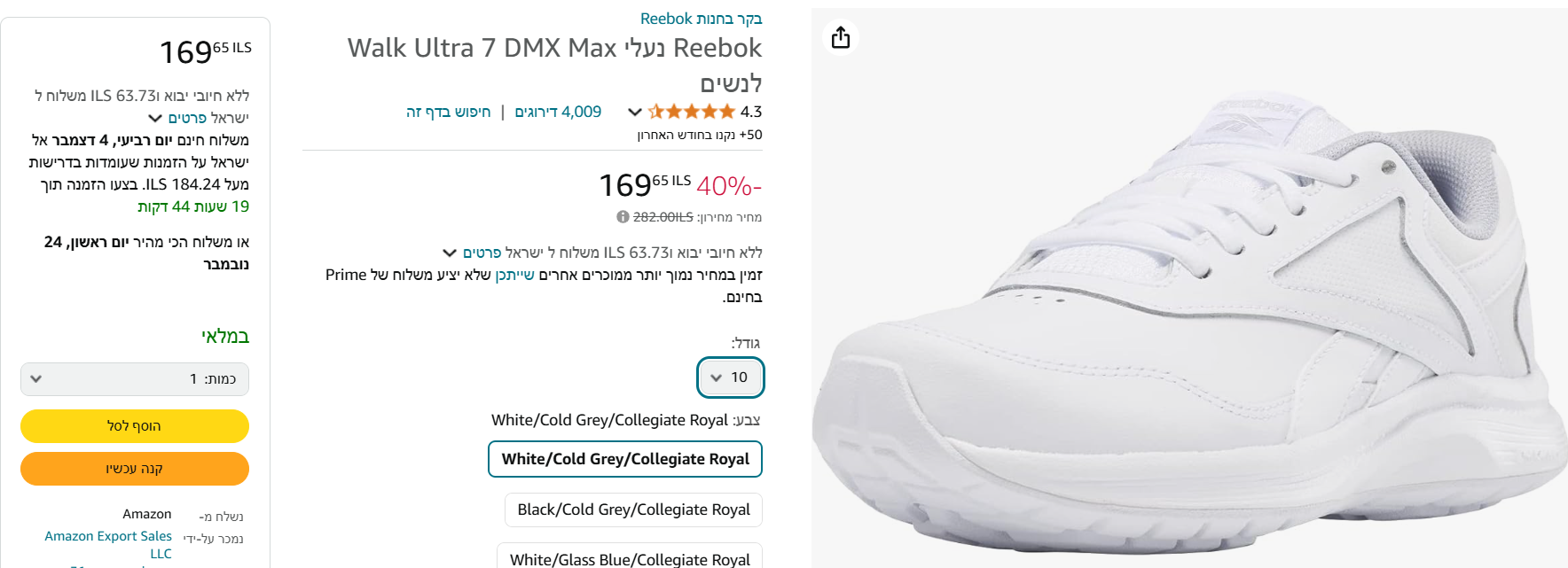Expand import fee details below the price
Viewport: 1568px width, 568px height.
point(472,253)
